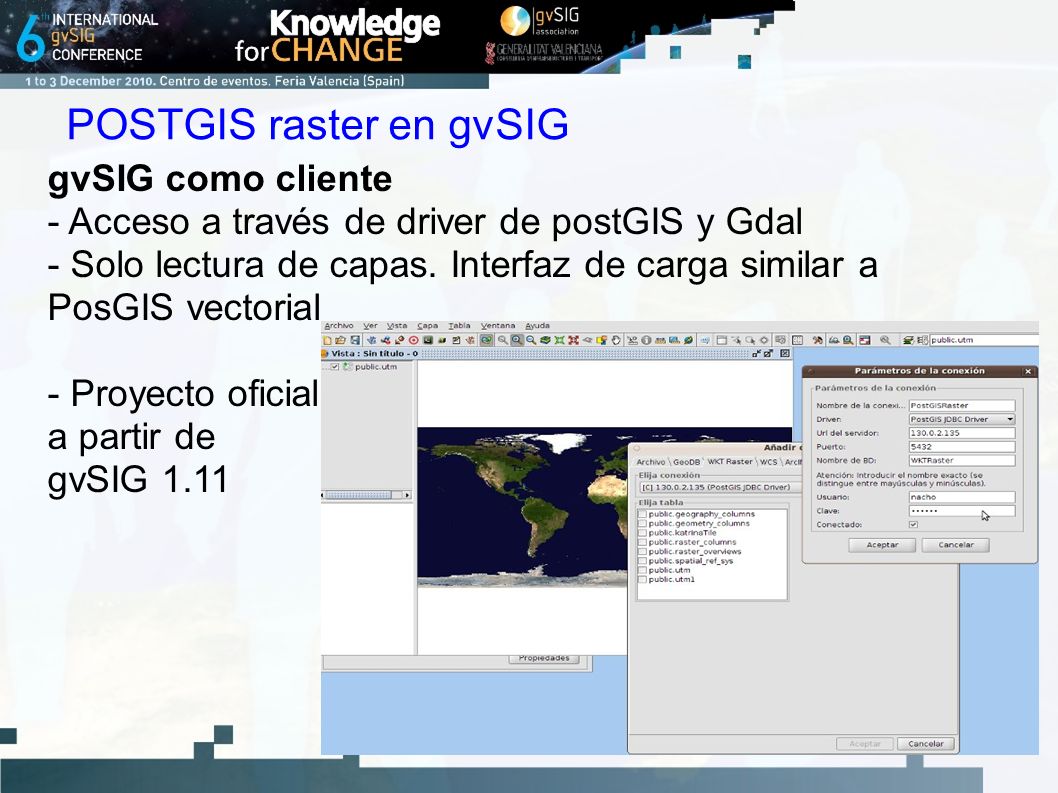Open the Vista menu

[397, 325]
